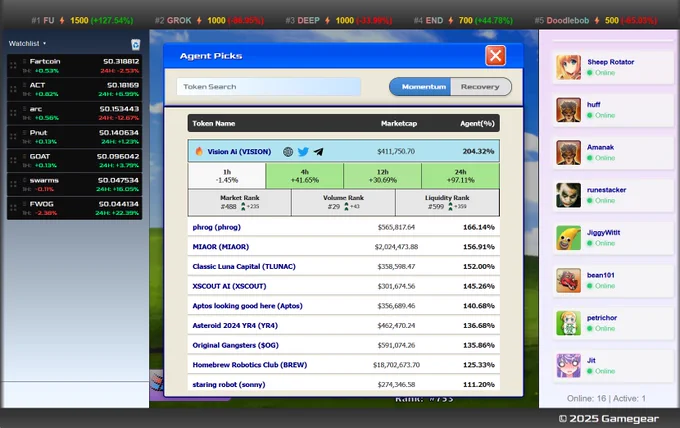This screenshot has width=680, height=428.
Task: Grab the drag handle on GOAT row
Action: pyautogui.click(x=13, y=160)
